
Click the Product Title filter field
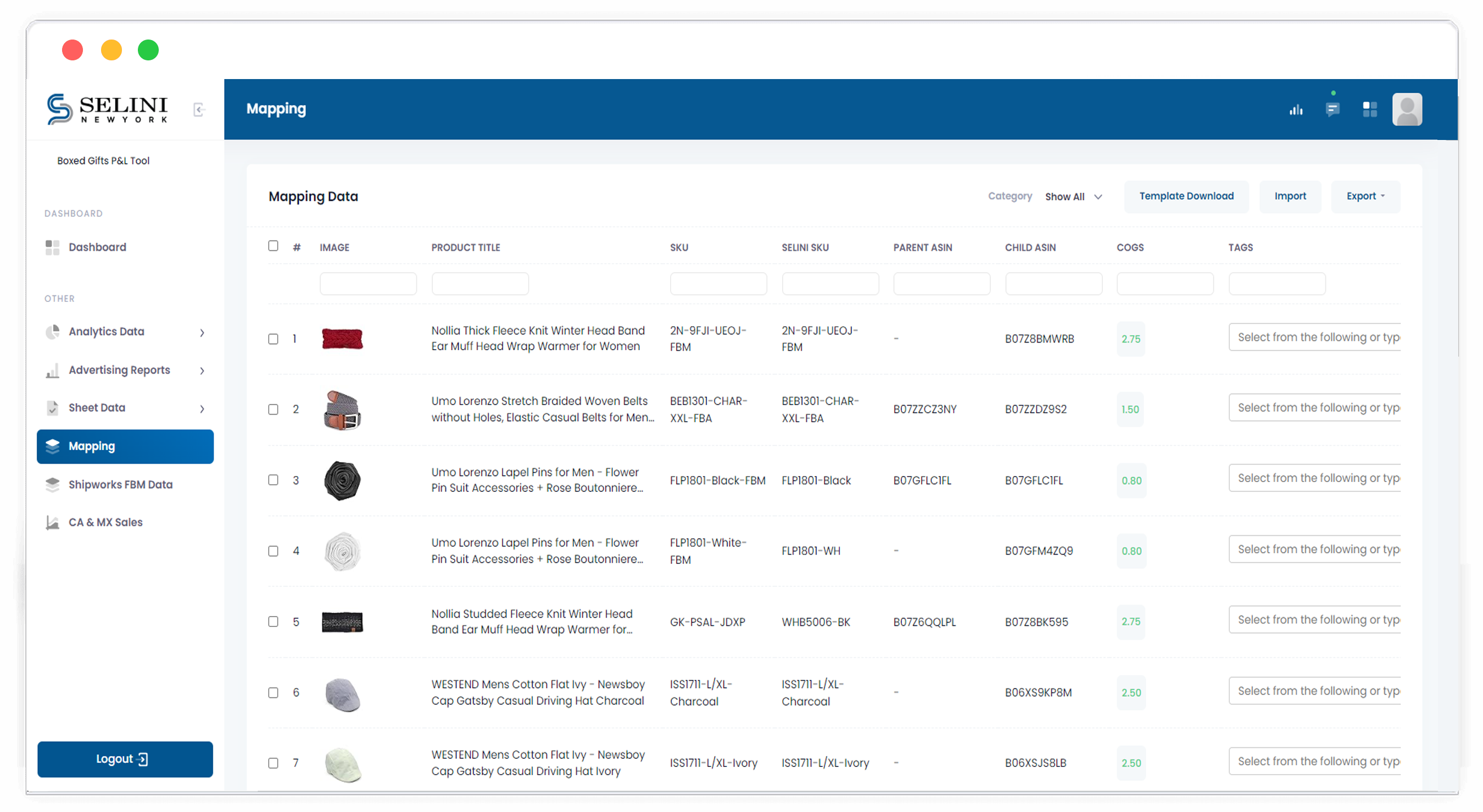(x=480, y=284)
